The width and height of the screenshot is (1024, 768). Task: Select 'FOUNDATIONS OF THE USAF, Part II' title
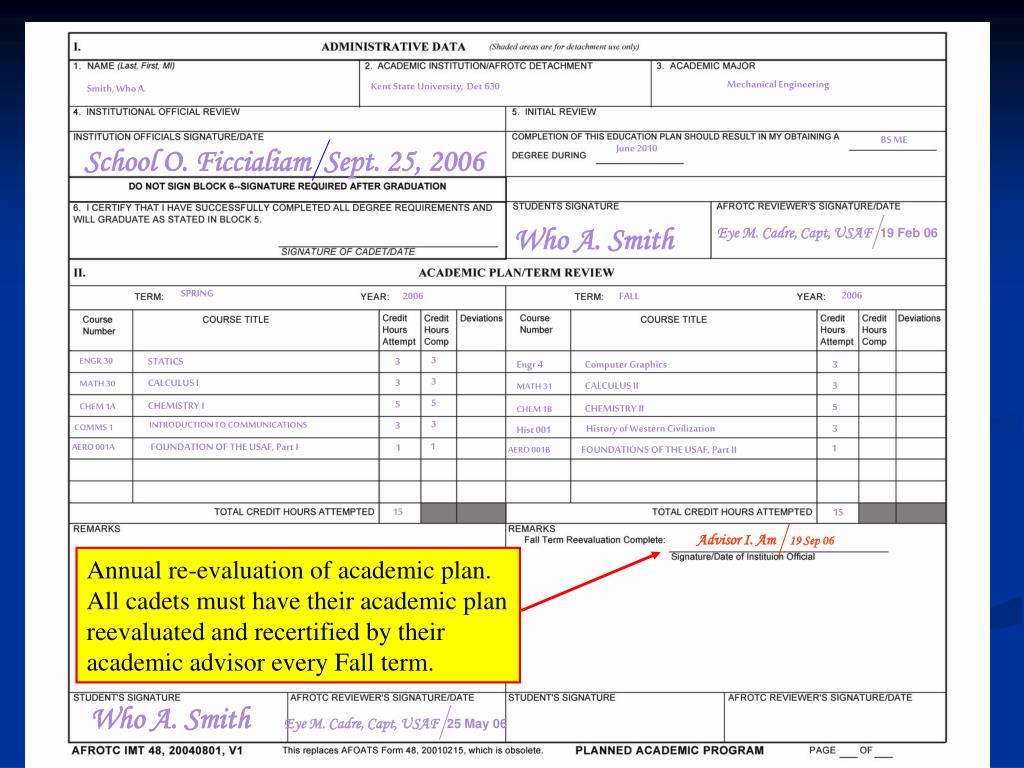pos(659,449)
